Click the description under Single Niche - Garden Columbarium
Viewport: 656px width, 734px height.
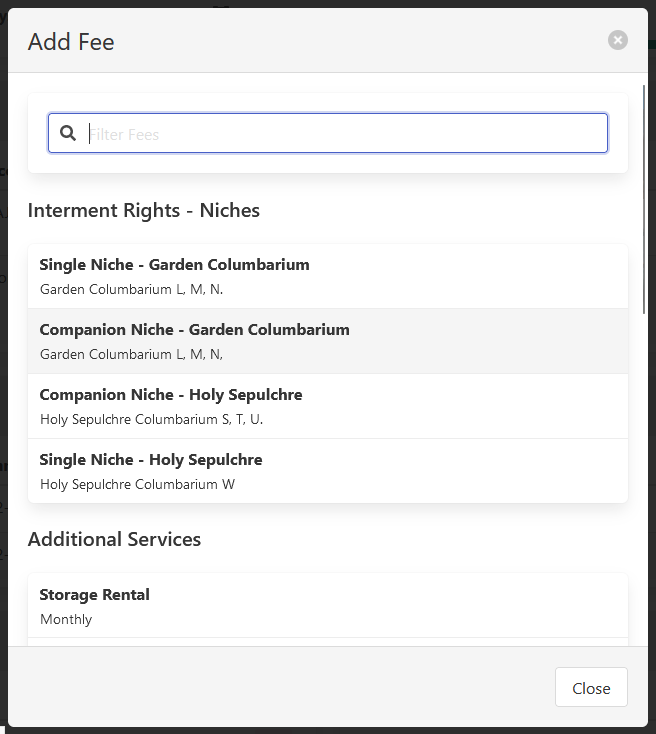coord(131,289)
